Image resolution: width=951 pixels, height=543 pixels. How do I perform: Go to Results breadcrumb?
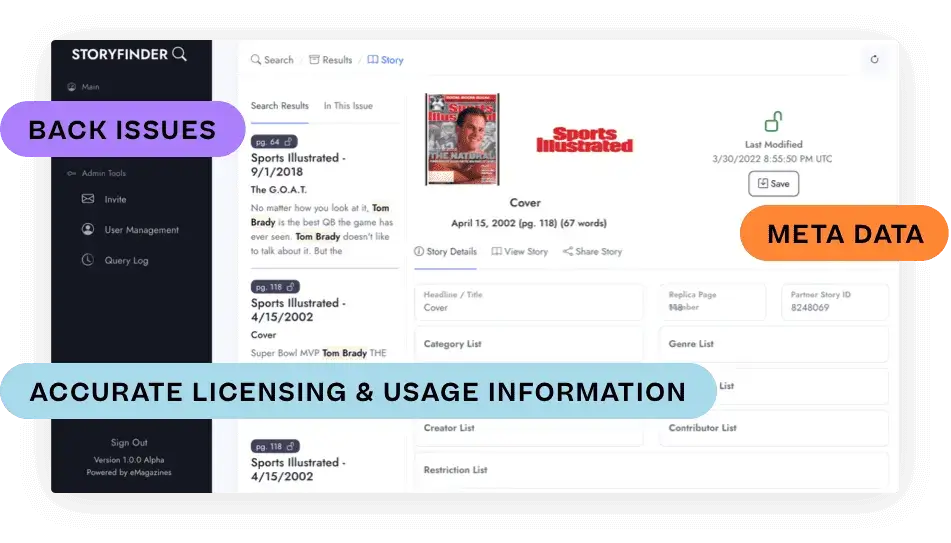337,59
